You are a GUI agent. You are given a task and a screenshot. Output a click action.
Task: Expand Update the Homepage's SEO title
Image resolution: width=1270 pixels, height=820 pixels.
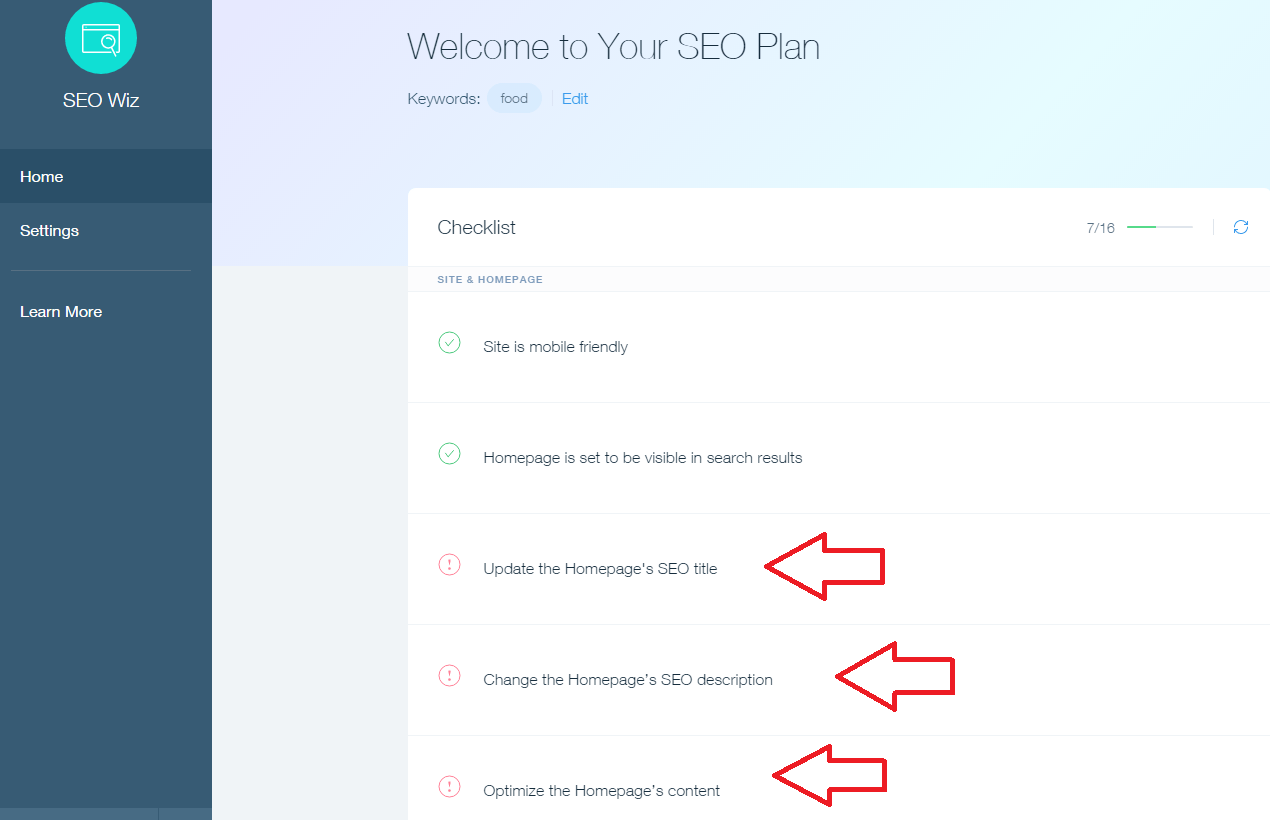point(839,569)
